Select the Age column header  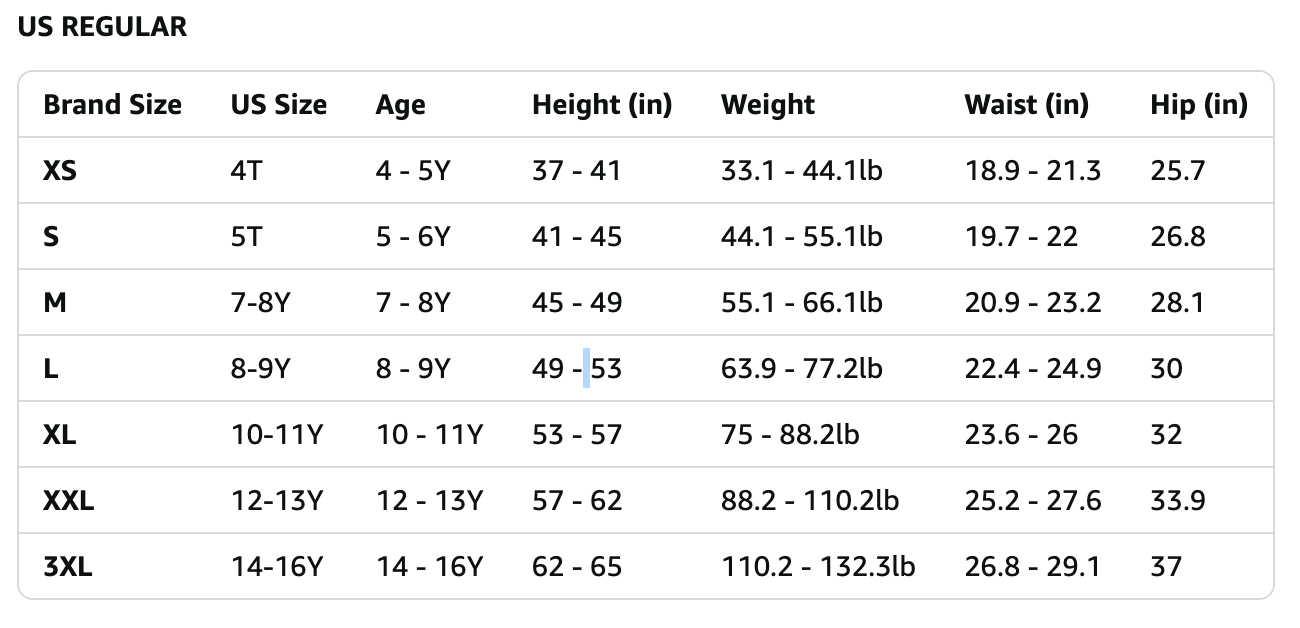[400, 105]
